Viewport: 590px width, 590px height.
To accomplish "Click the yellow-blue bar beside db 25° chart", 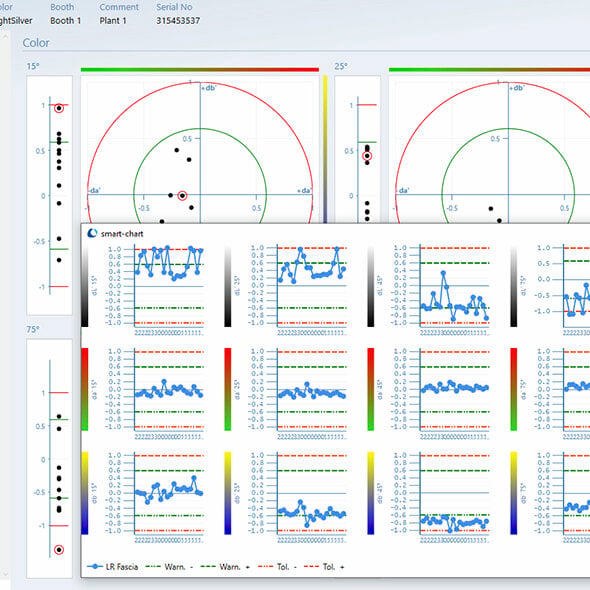I will 228,493.
